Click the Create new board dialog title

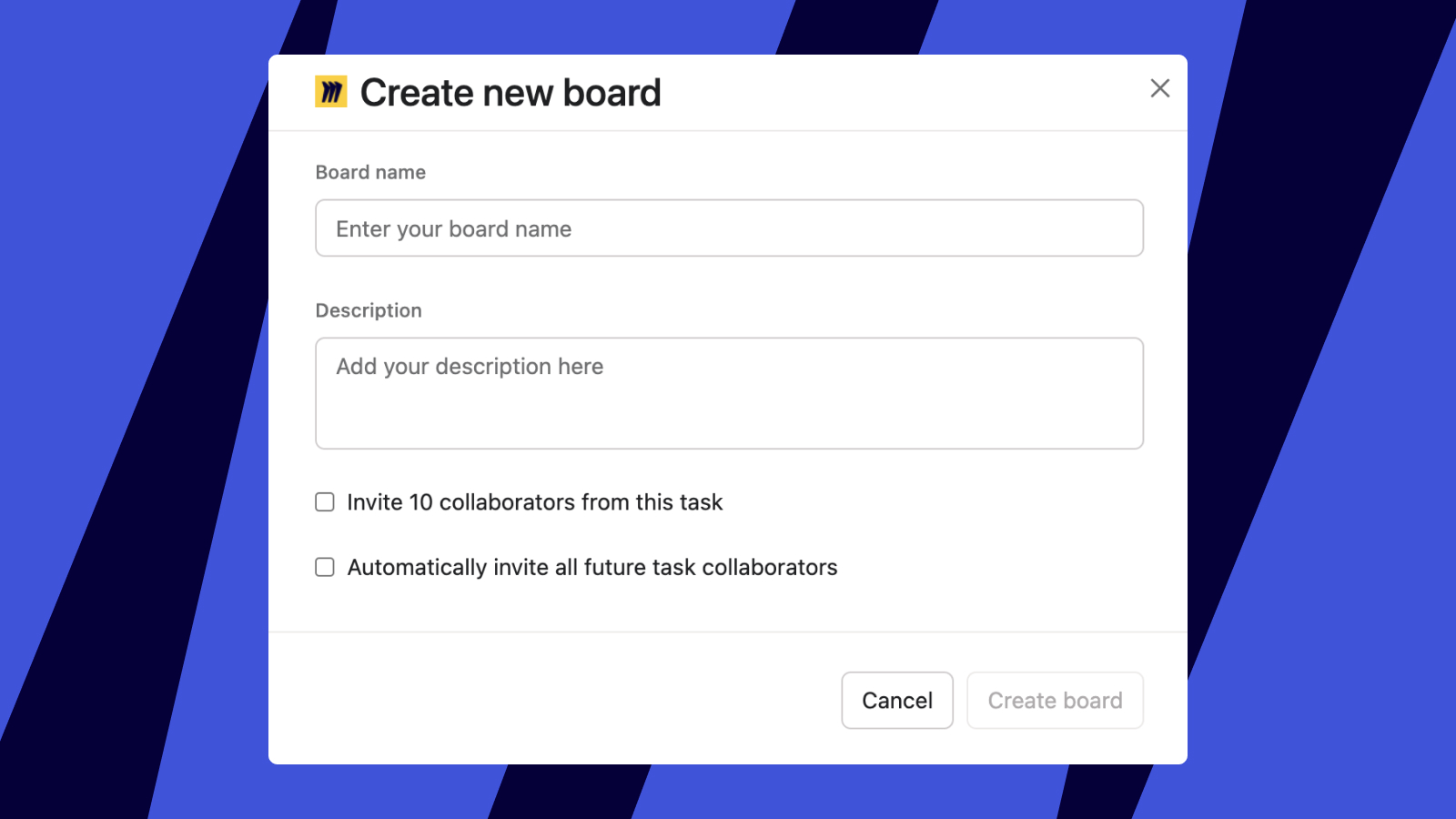(x=511, y=91)
